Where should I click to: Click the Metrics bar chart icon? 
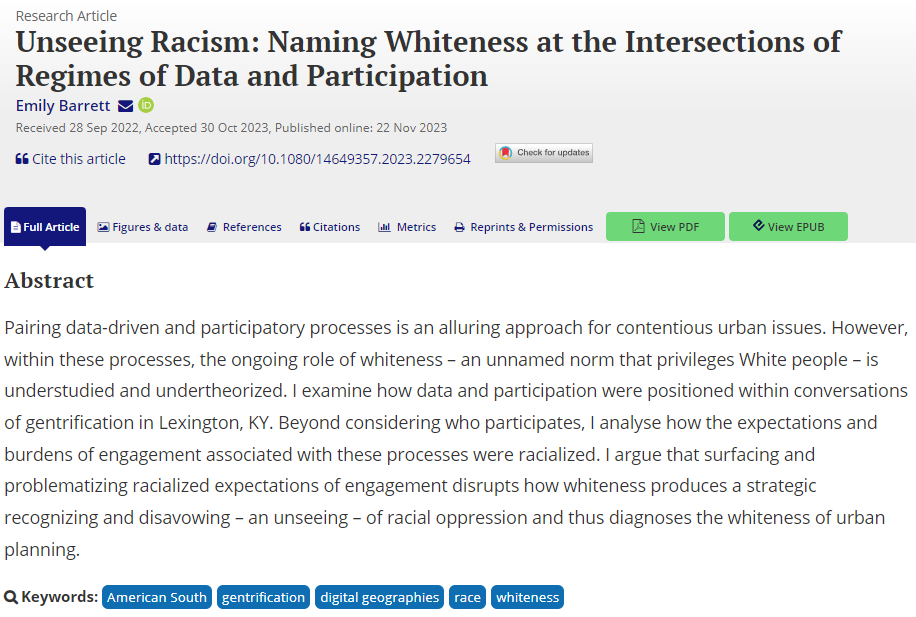(x=384, y=227)
